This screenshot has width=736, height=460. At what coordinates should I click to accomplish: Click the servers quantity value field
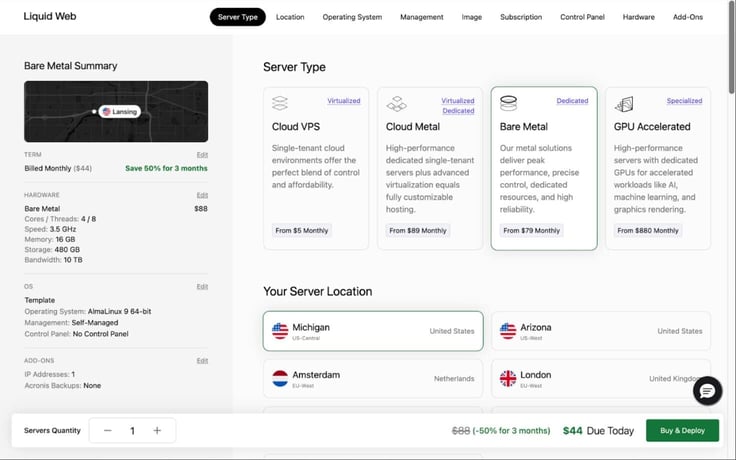132,430
